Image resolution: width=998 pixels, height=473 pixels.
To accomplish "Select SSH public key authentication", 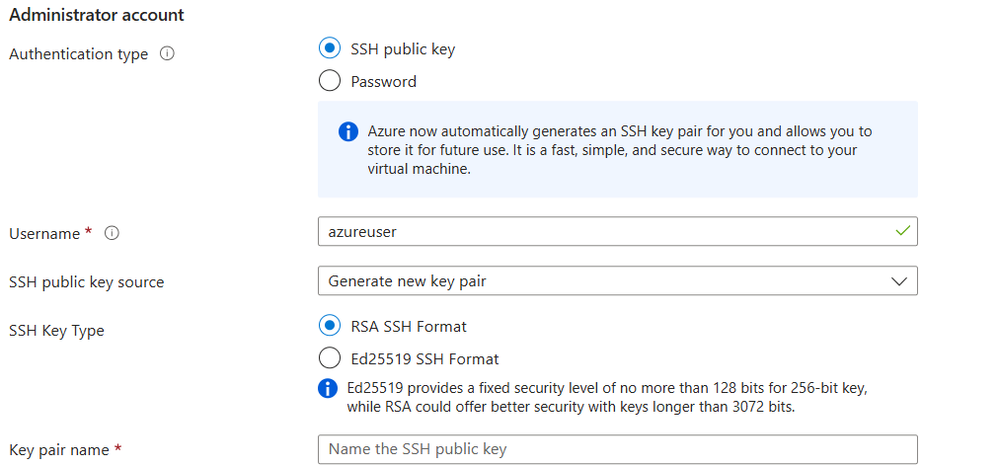I will pyautogui.click(x=329, y=48).
